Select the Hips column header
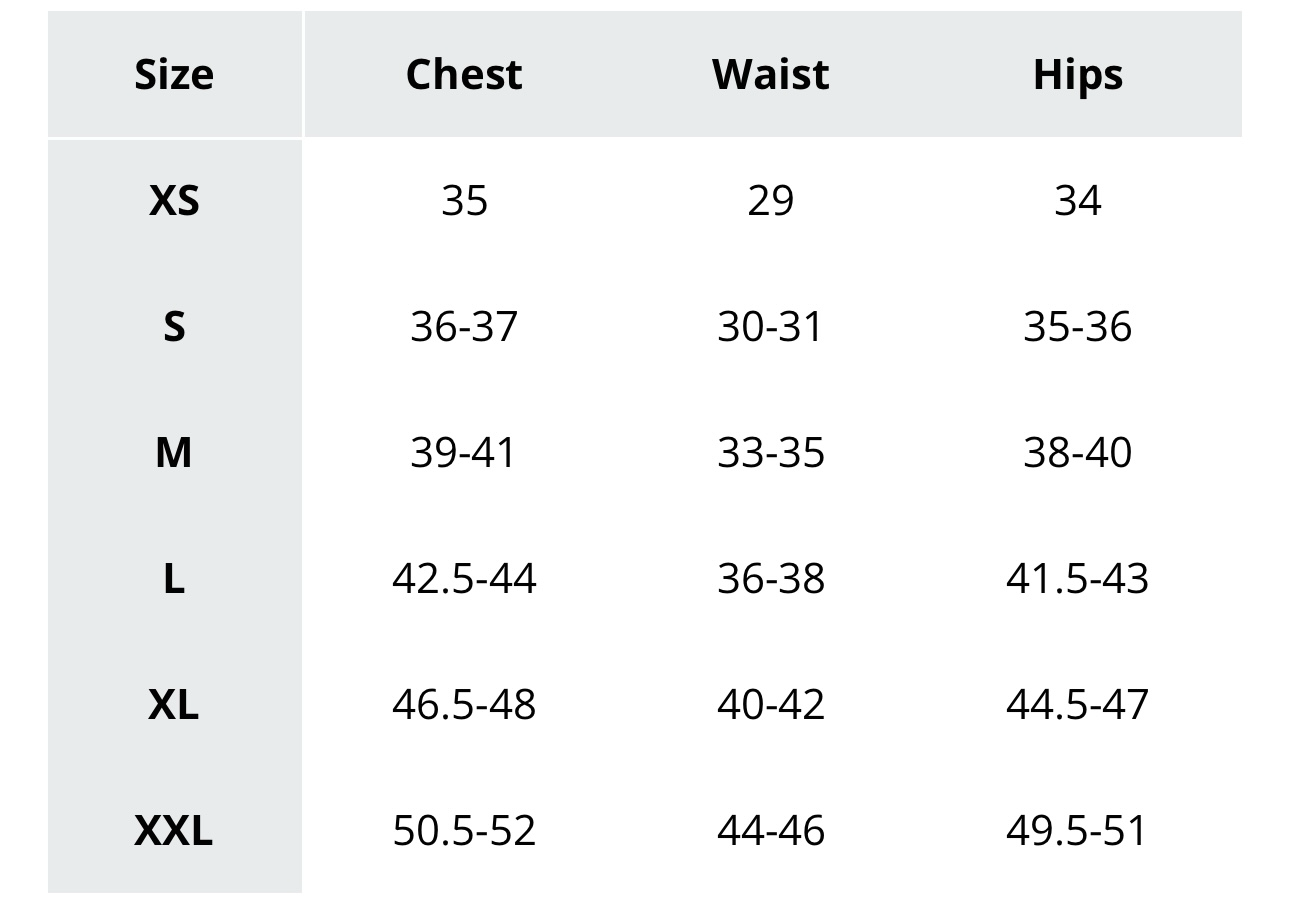1290x900 pixels. pyautogui.click(x=1077, y=75)
